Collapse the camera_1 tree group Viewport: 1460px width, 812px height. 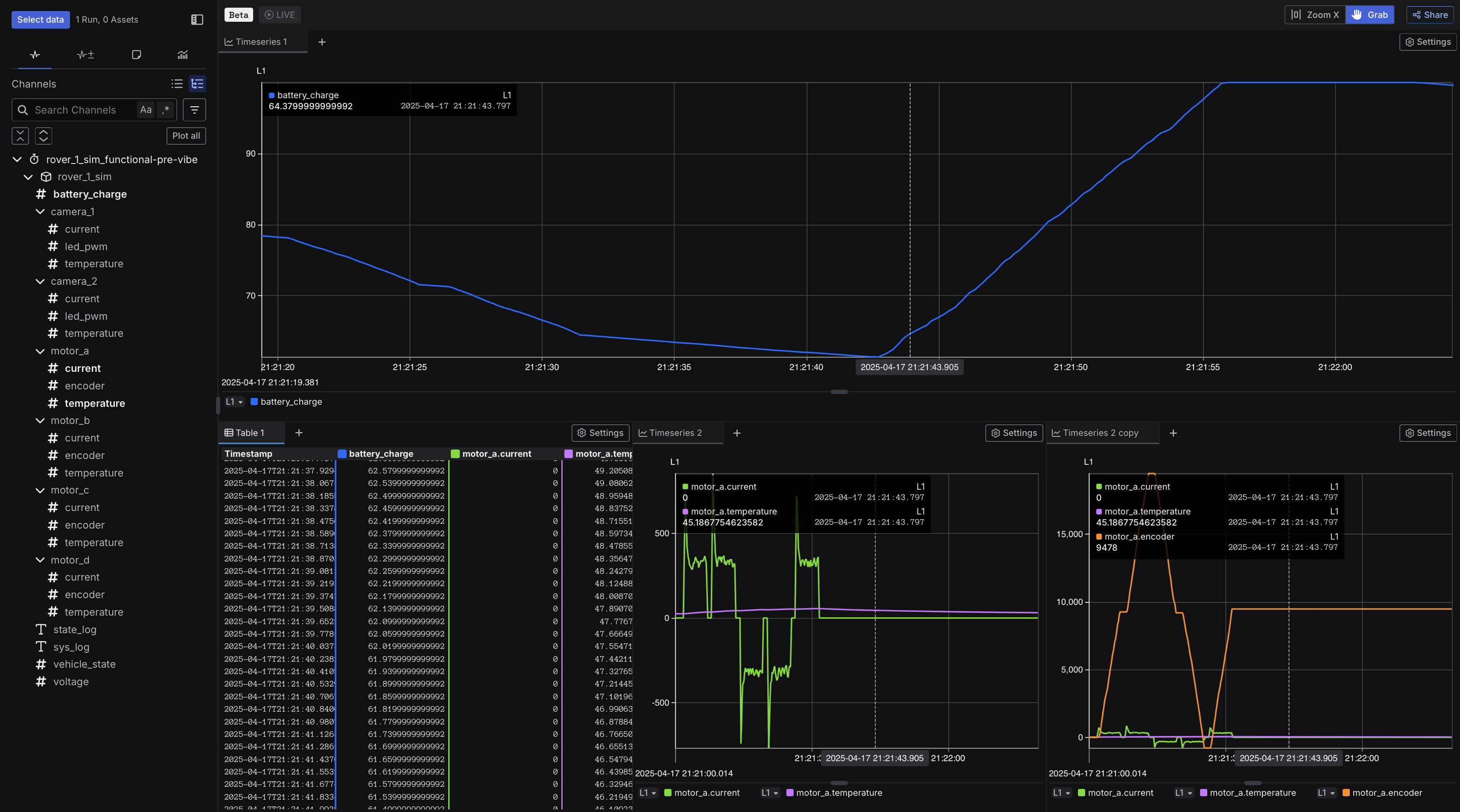tap(40, 212)
